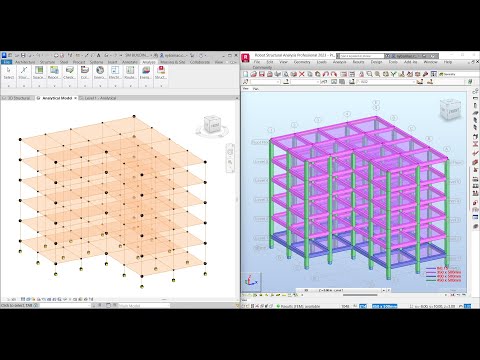Open the Geometry menu in Robot

(x=302, y=62)
